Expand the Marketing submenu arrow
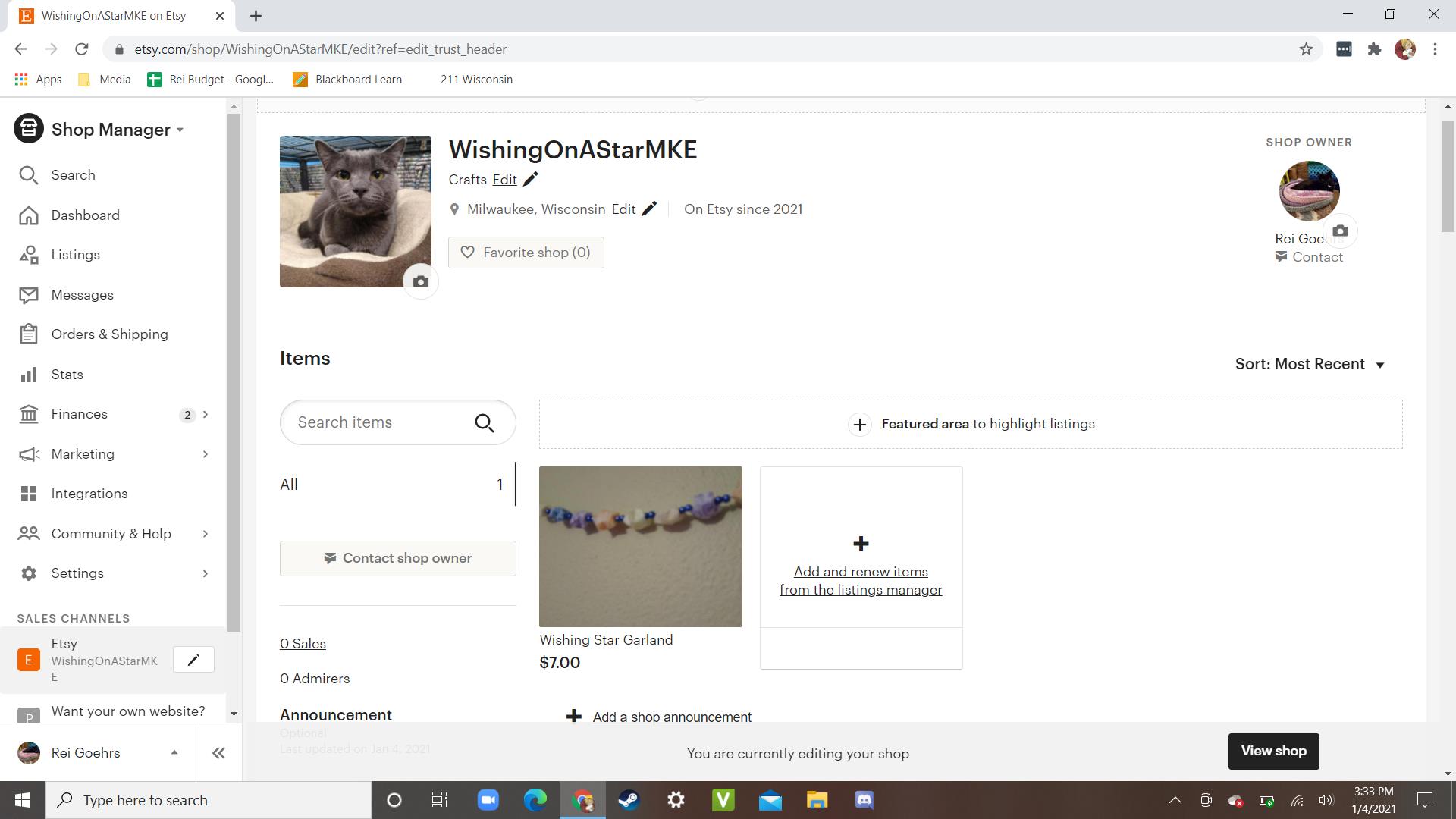This screenshot has height=819, width=1456. (x=205, y=454)
